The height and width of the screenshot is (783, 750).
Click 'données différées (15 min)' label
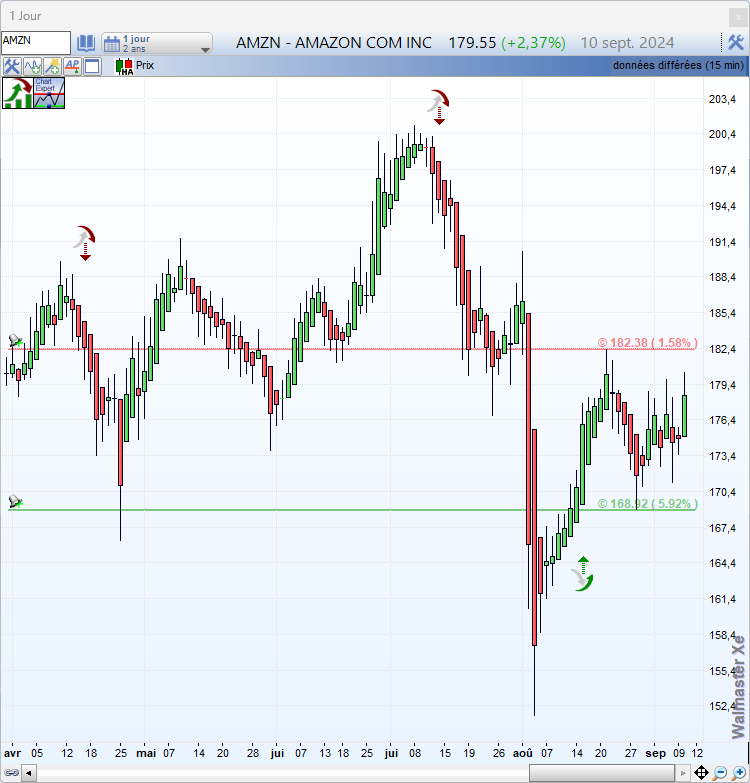point(678,65)
